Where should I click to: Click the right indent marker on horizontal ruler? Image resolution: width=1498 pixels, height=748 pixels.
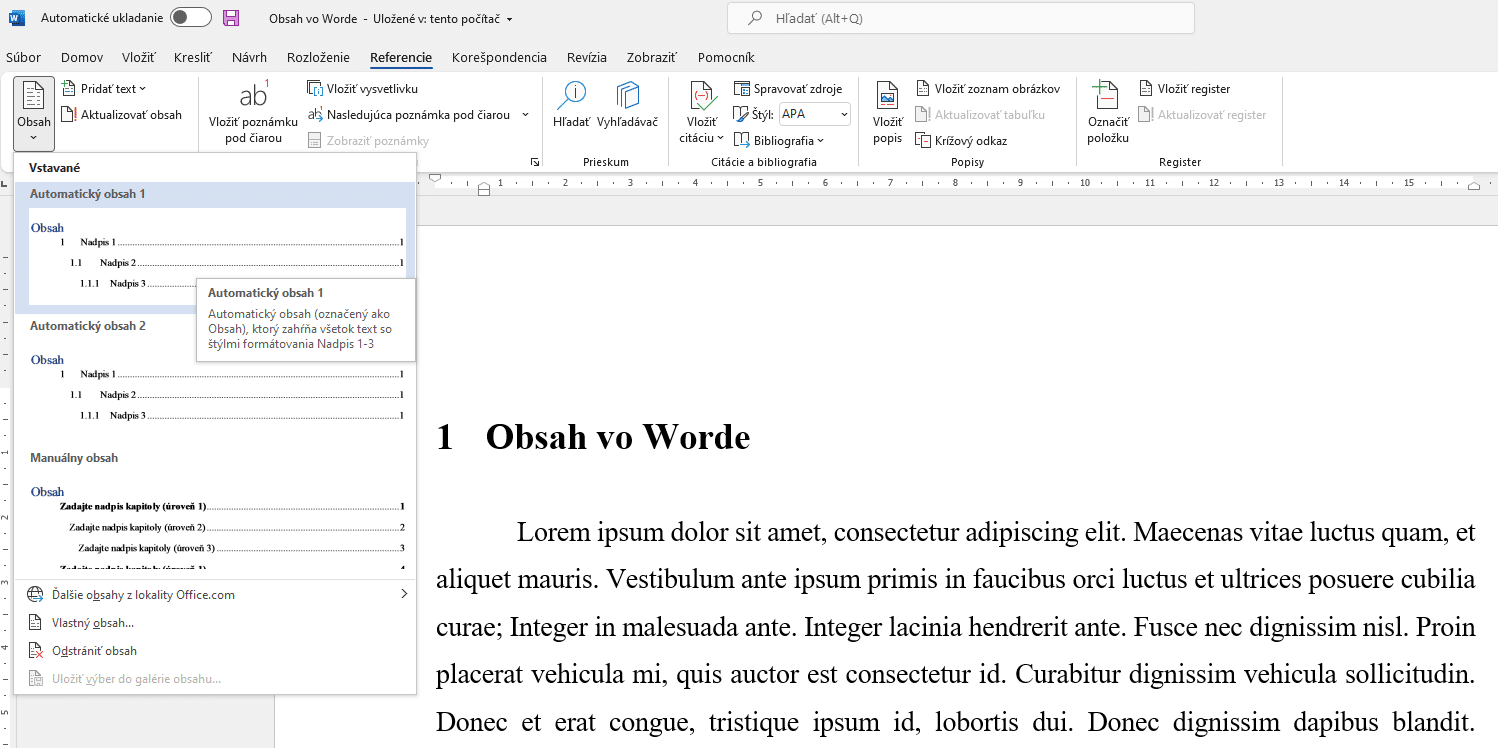(1474, 187)
